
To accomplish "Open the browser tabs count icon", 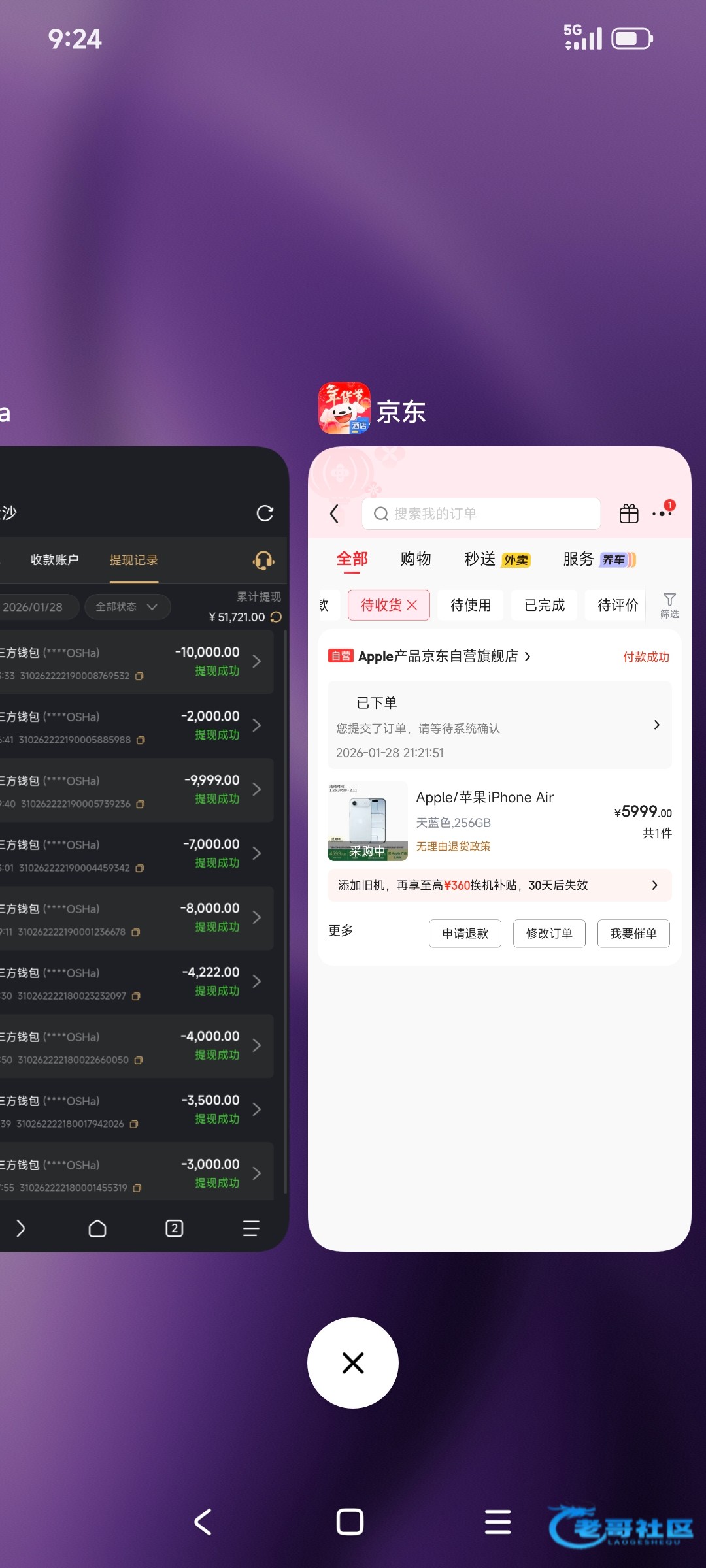I will point(174,1228).
